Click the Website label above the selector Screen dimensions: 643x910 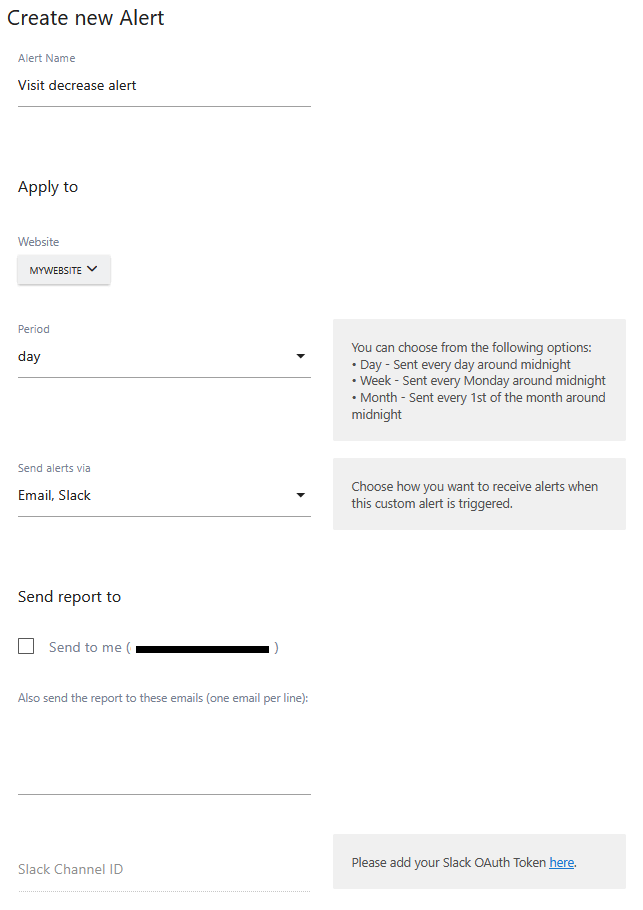tap(38, 242)
